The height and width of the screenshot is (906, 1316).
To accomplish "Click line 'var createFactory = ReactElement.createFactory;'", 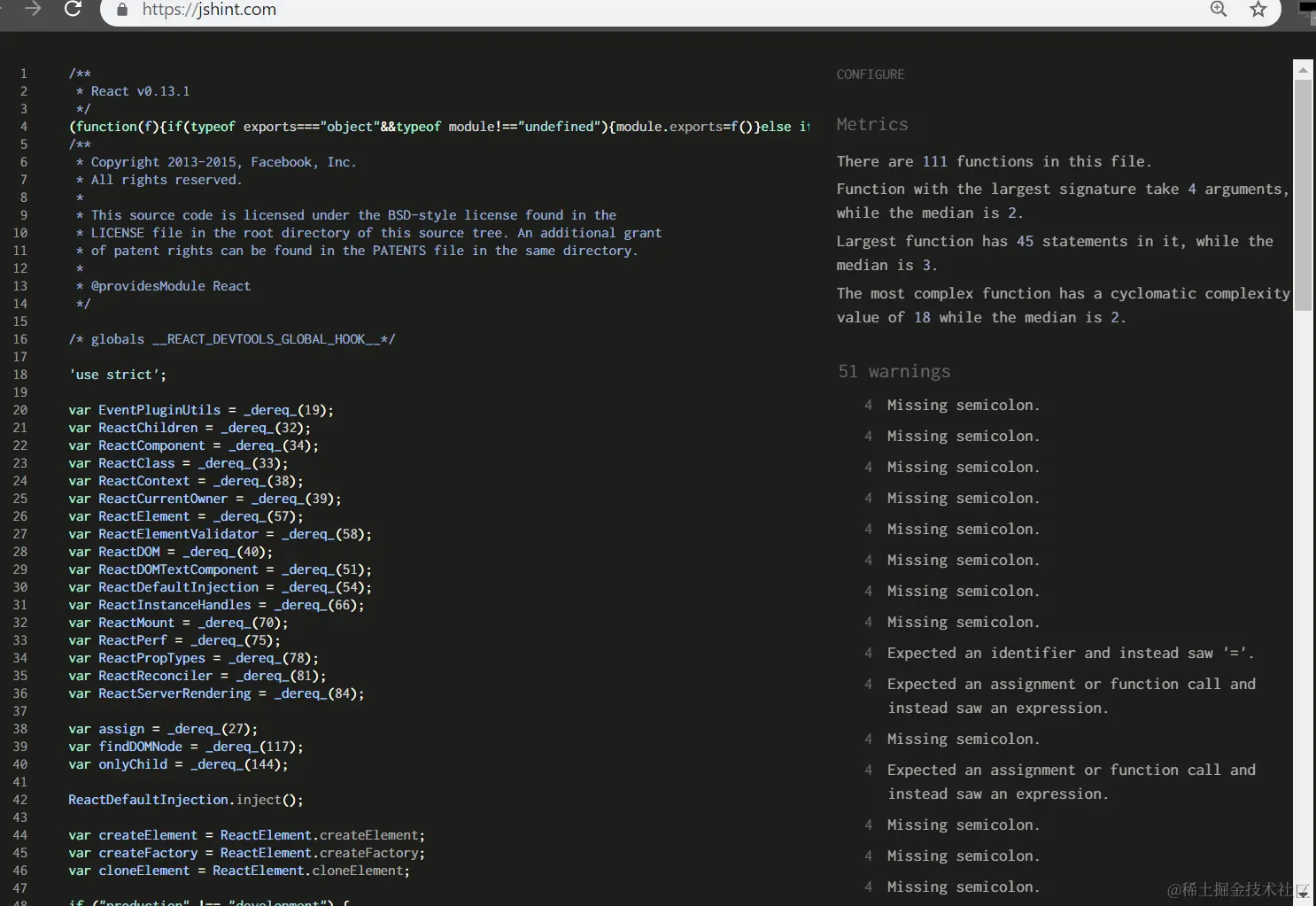I will click(247, 853).
